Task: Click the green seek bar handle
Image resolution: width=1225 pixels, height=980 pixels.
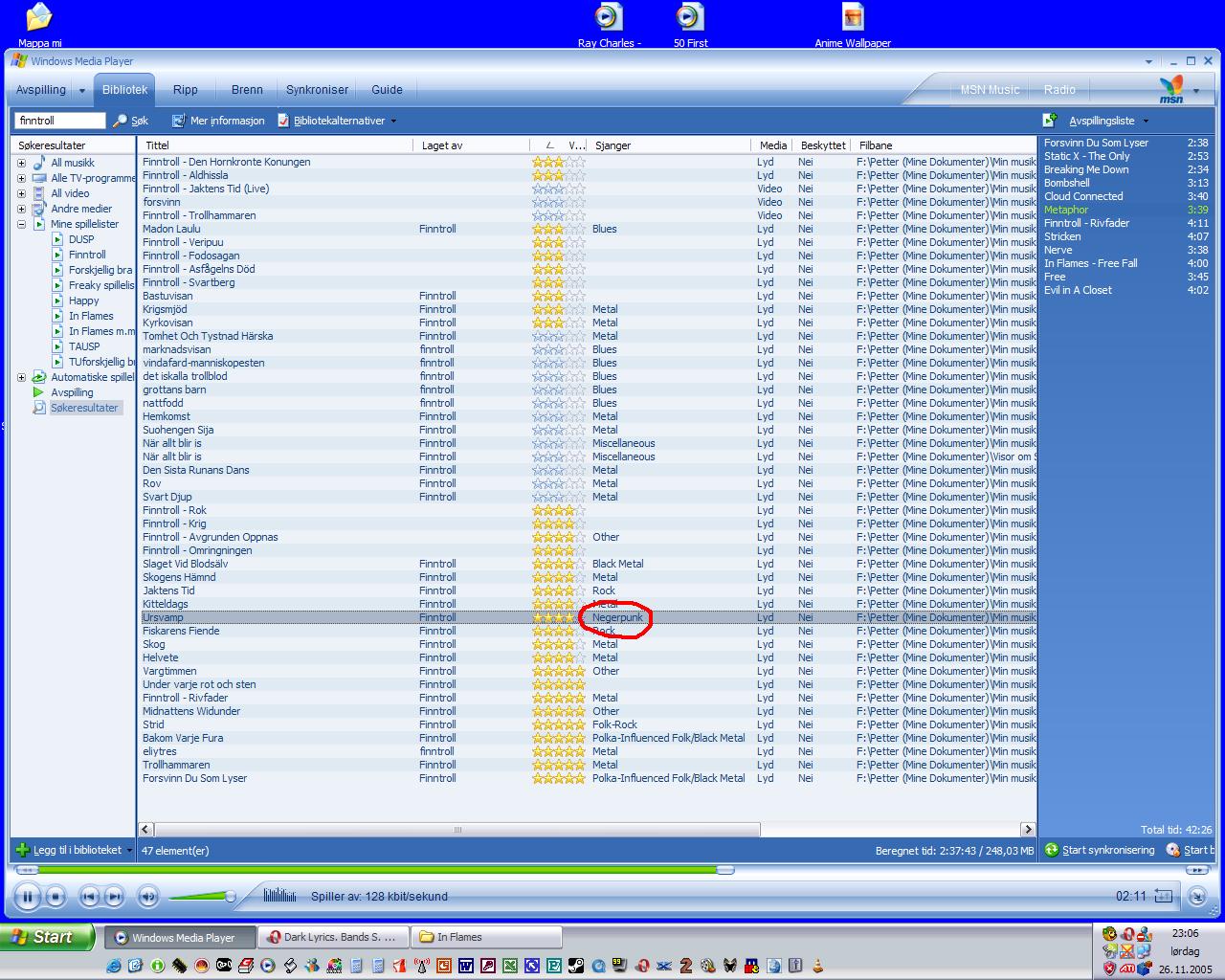Action: coord(725,870)
